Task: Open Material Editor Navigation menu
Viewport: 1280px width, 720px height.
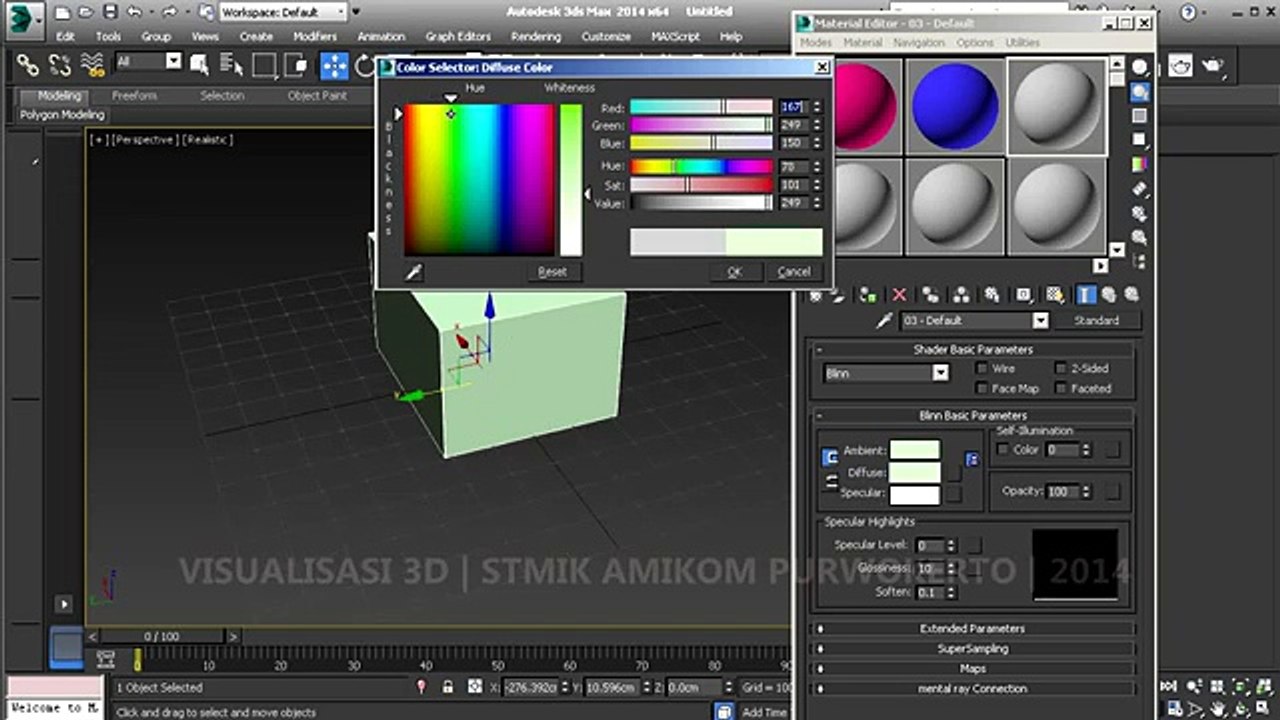Action: point(919,43)
